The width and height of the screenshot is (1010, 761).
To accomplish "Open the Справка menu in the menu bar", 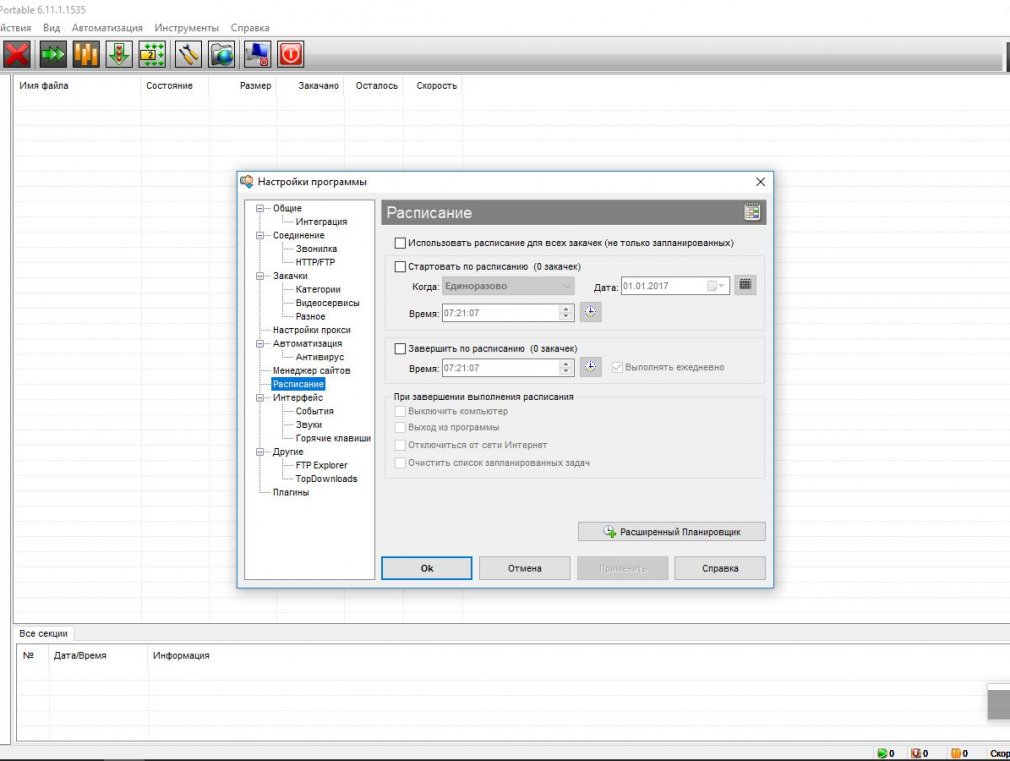I will click(250, 28).
